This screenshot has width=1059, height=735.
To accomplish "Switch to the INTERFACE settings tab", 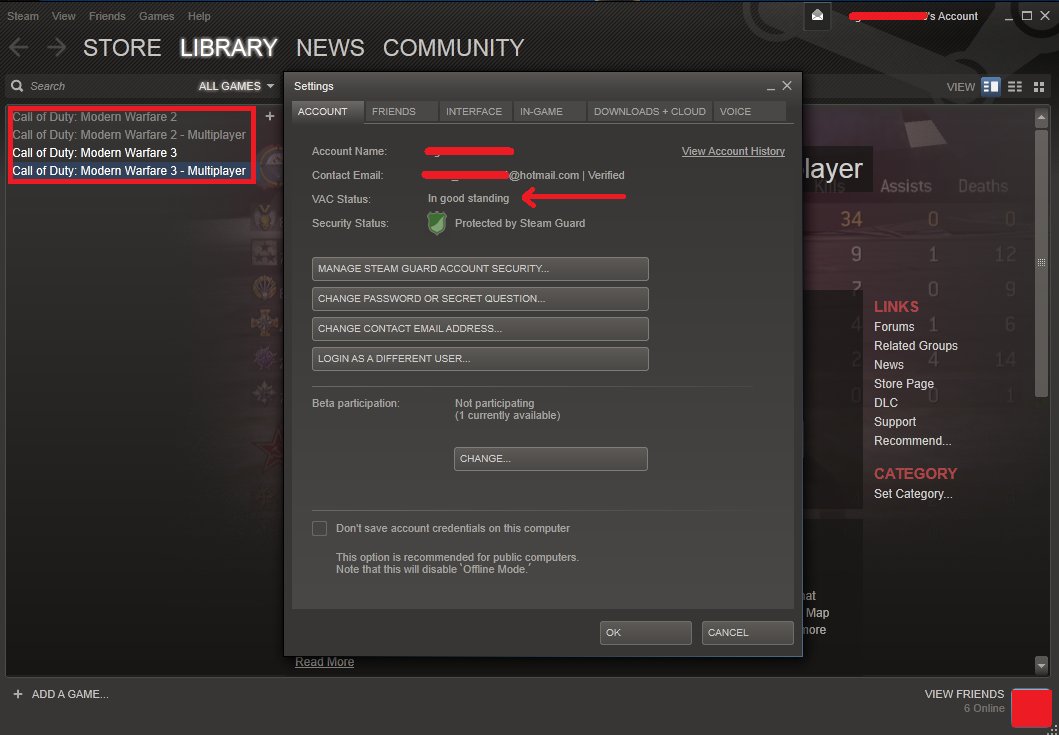I will (475, 111).
